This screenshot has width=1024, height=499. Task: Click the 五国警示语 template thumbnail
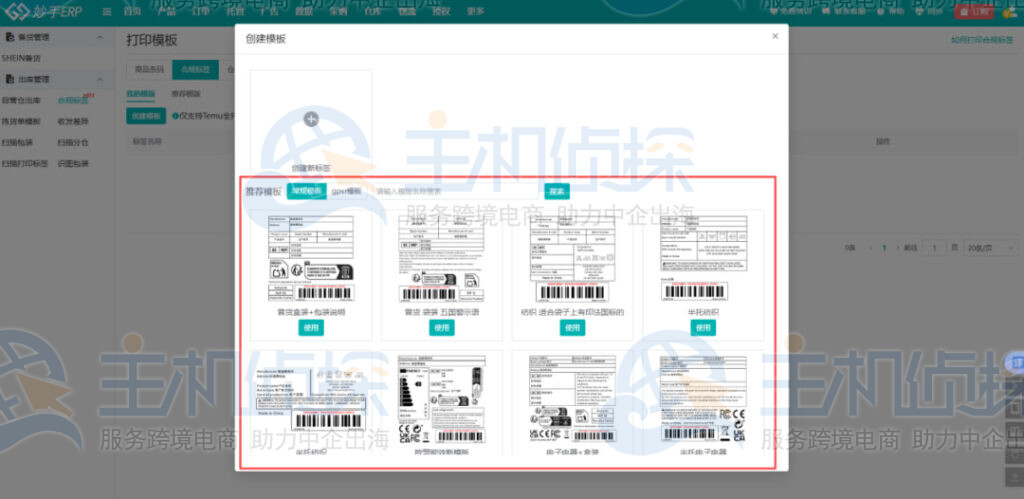click(441, 259)
